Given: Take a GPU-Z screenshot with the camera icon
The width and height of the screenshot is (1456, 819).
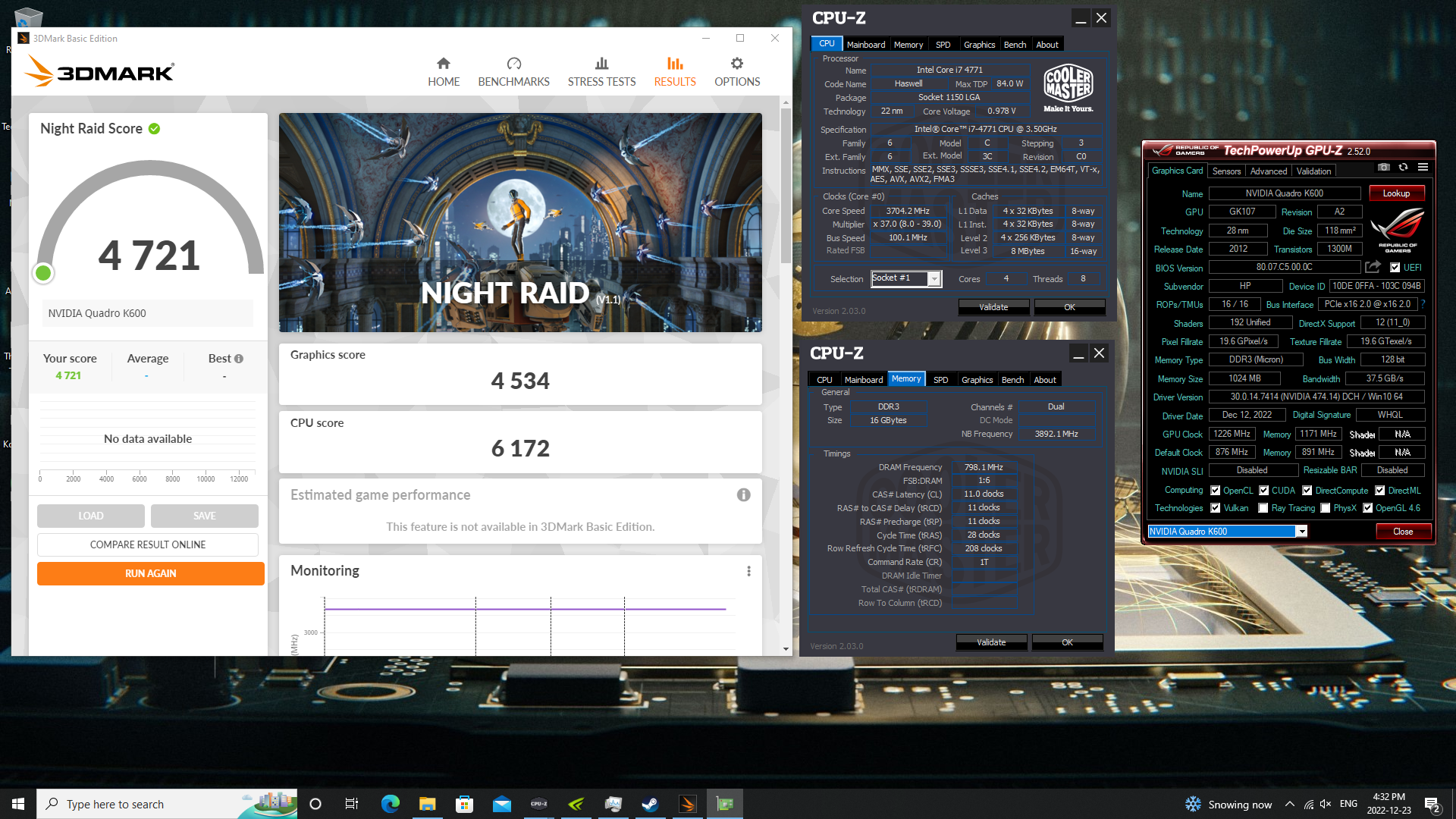Looking at the screenshot, I should [1384, 167].
